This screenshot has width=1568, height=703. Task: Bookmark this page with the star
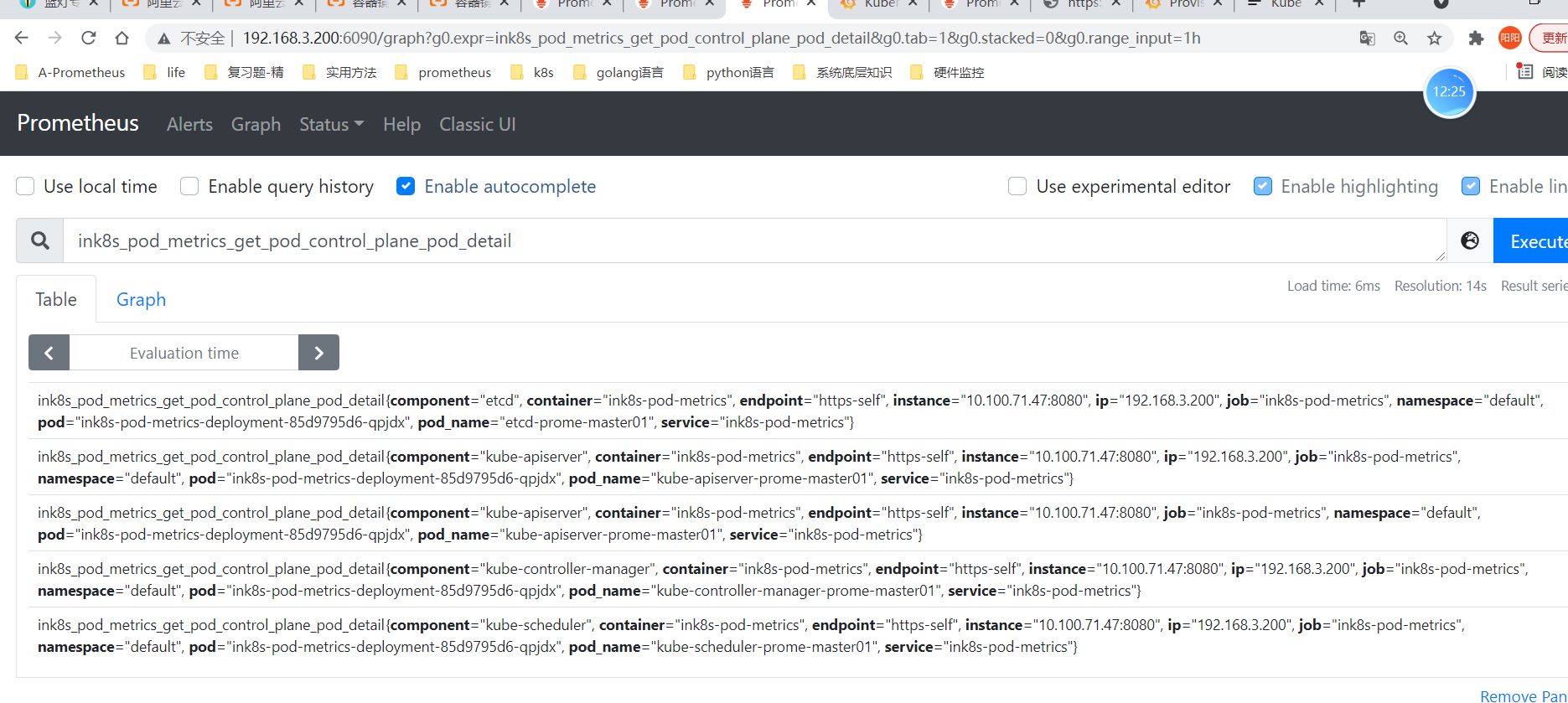click(1435, 39)
